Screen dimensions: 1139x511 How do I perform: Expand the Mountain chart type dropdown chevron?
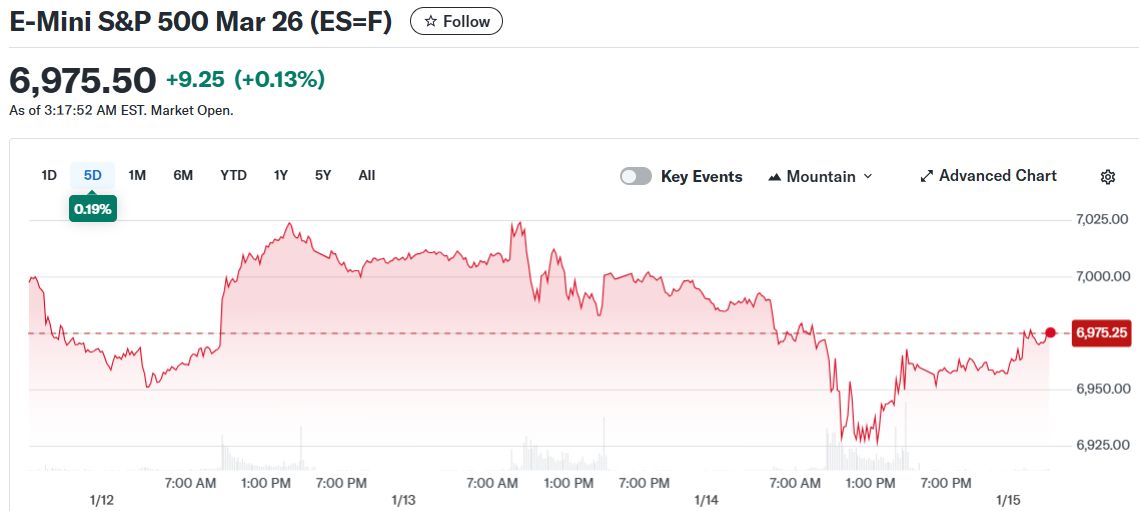[867, 176]
